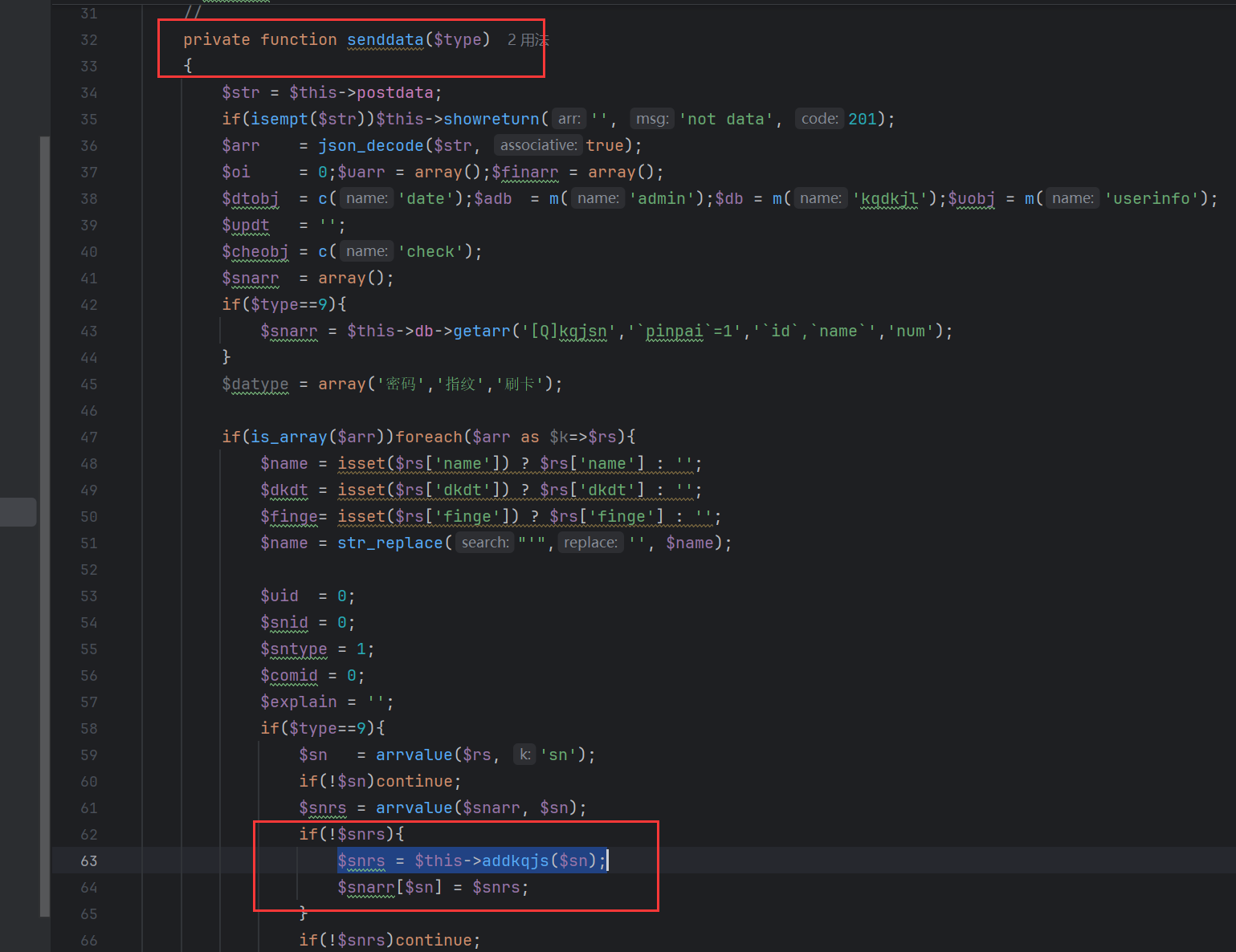
Task: Click the getarr method call
Action: [x=482, y=331]
